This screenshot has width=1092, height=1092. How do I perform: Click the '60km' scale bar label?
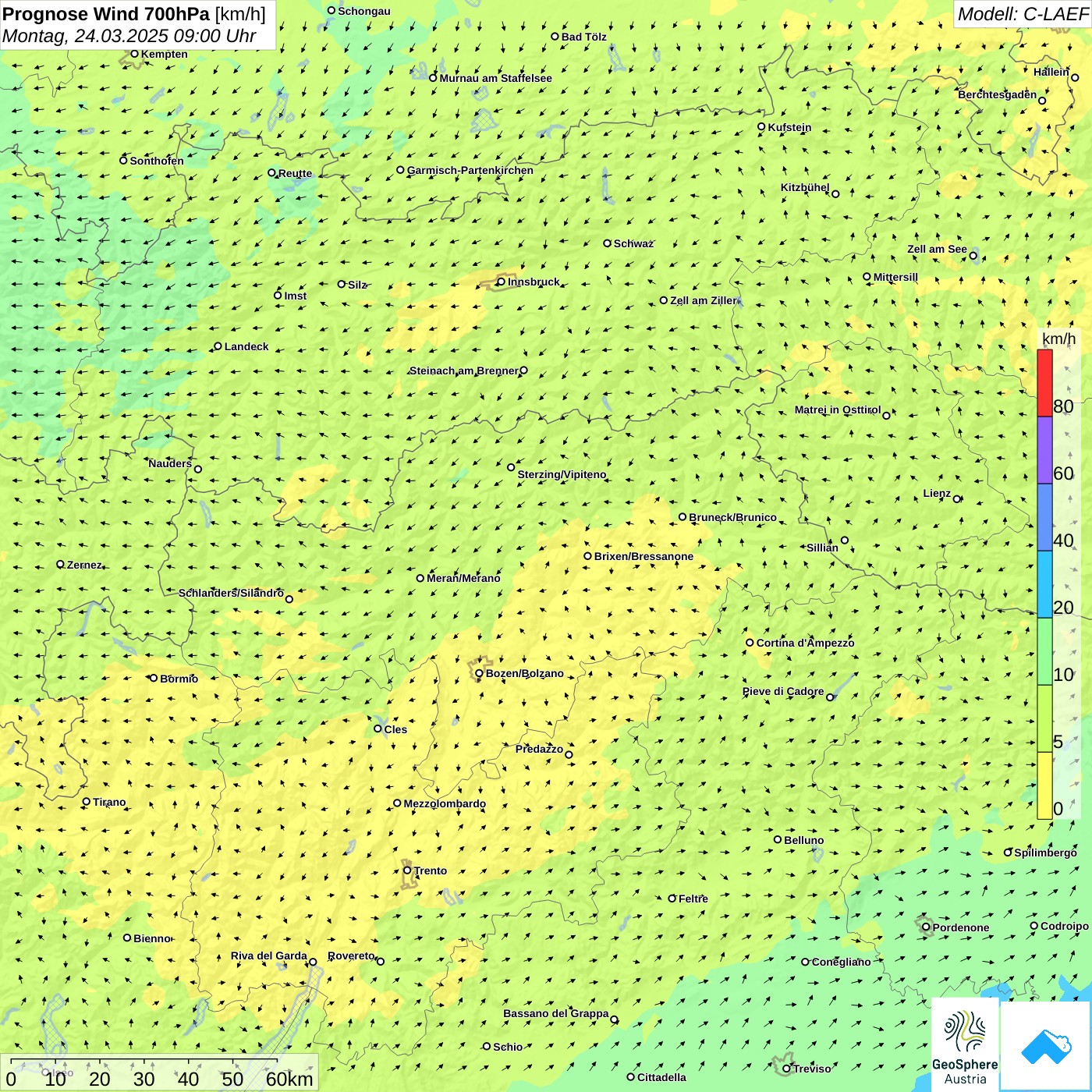click(x=289, y=1079)
